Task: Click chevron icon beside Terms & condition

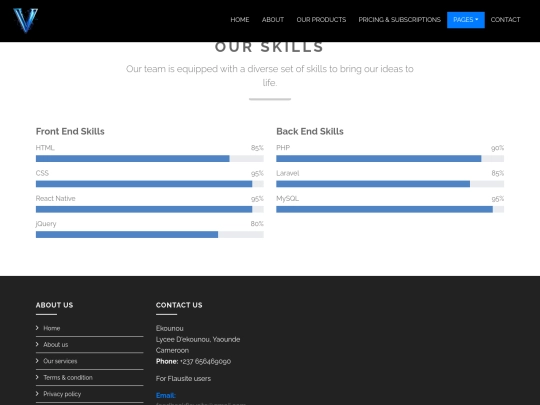Action: point(37,377)
